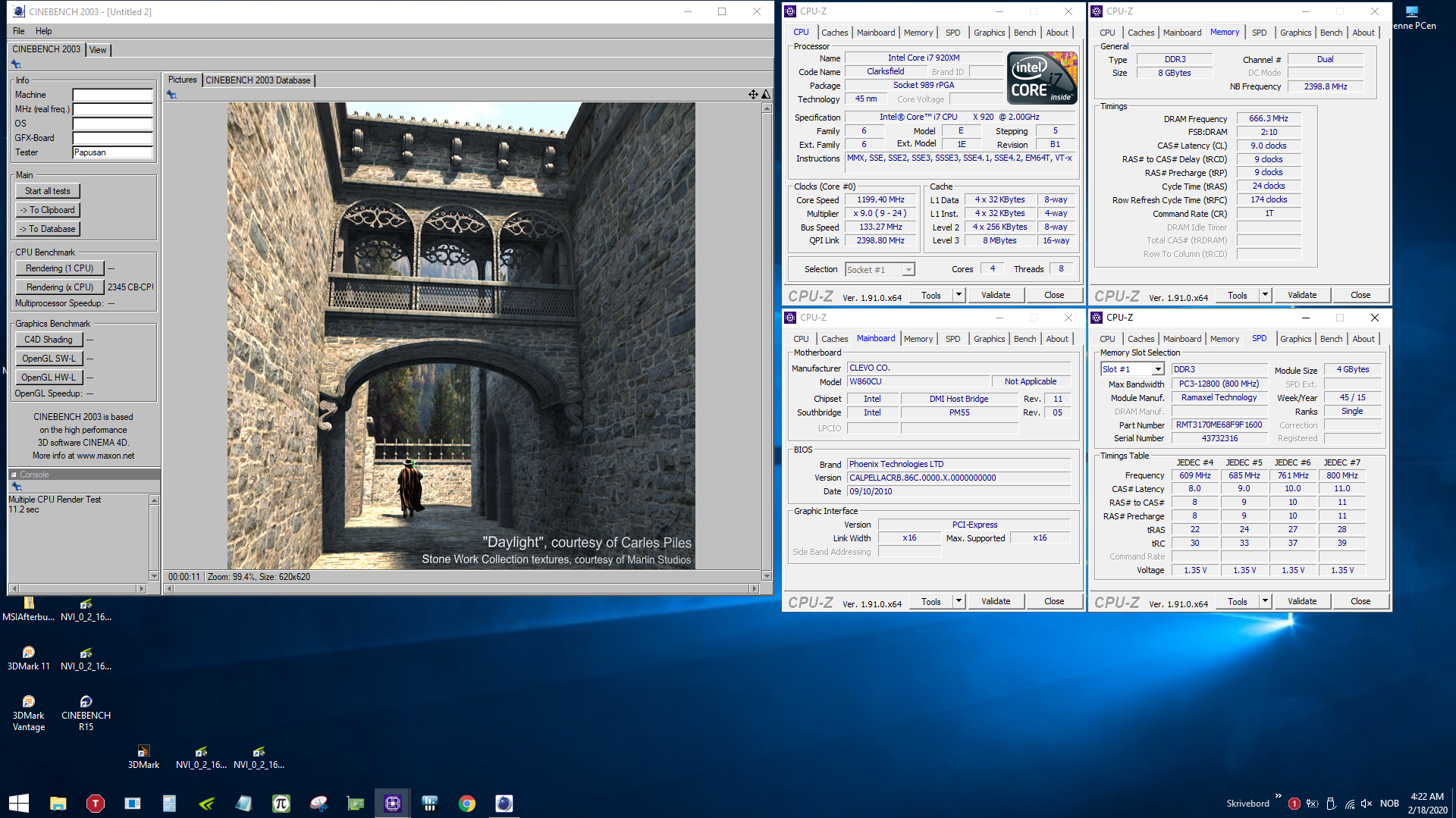Click the console scrollbar up arrow
Screen dimensions: 1456x818
coord(155,500)
